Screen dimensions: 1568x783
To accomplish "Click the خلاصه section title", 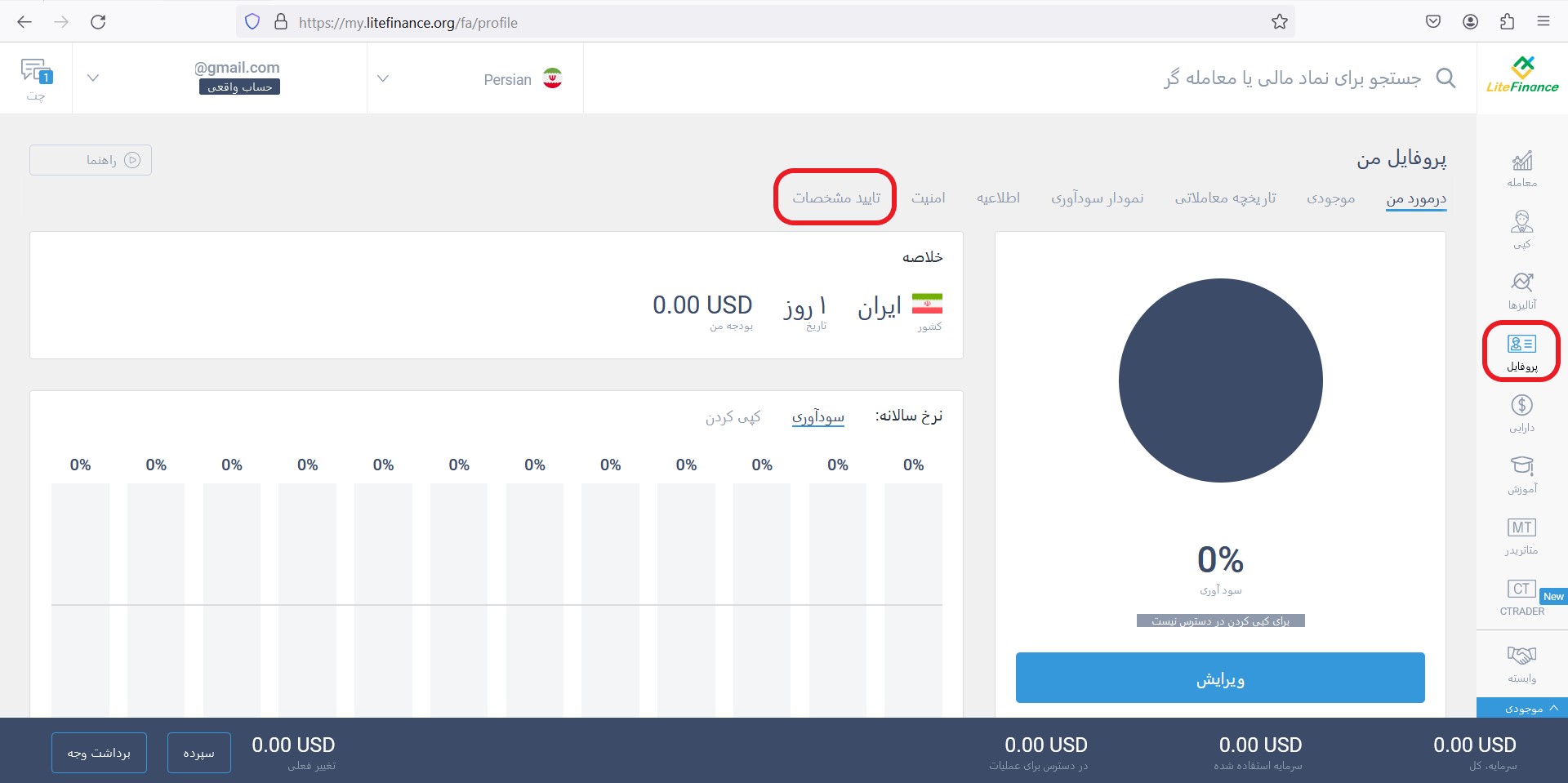I will (923, 257).
